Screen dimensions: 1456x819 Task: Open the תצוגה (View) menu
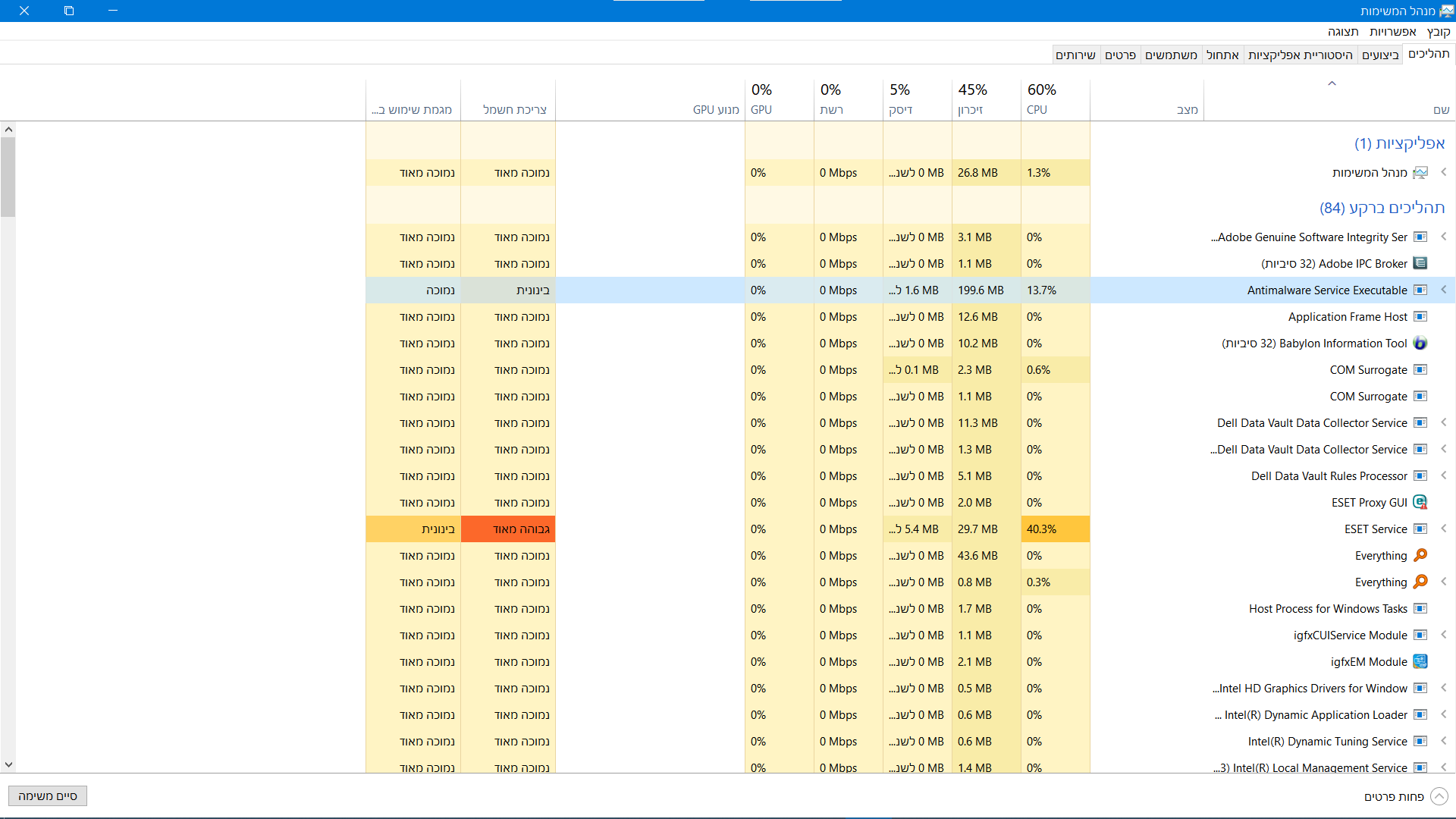[1343, 32]
